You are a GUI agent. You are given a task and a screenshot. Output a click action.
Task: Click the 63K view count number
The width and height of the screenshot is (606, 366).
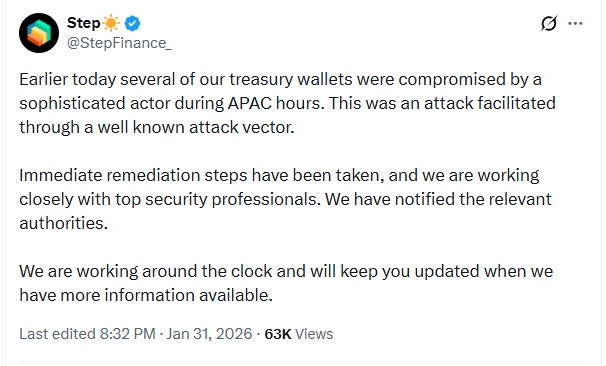(277, 334)
